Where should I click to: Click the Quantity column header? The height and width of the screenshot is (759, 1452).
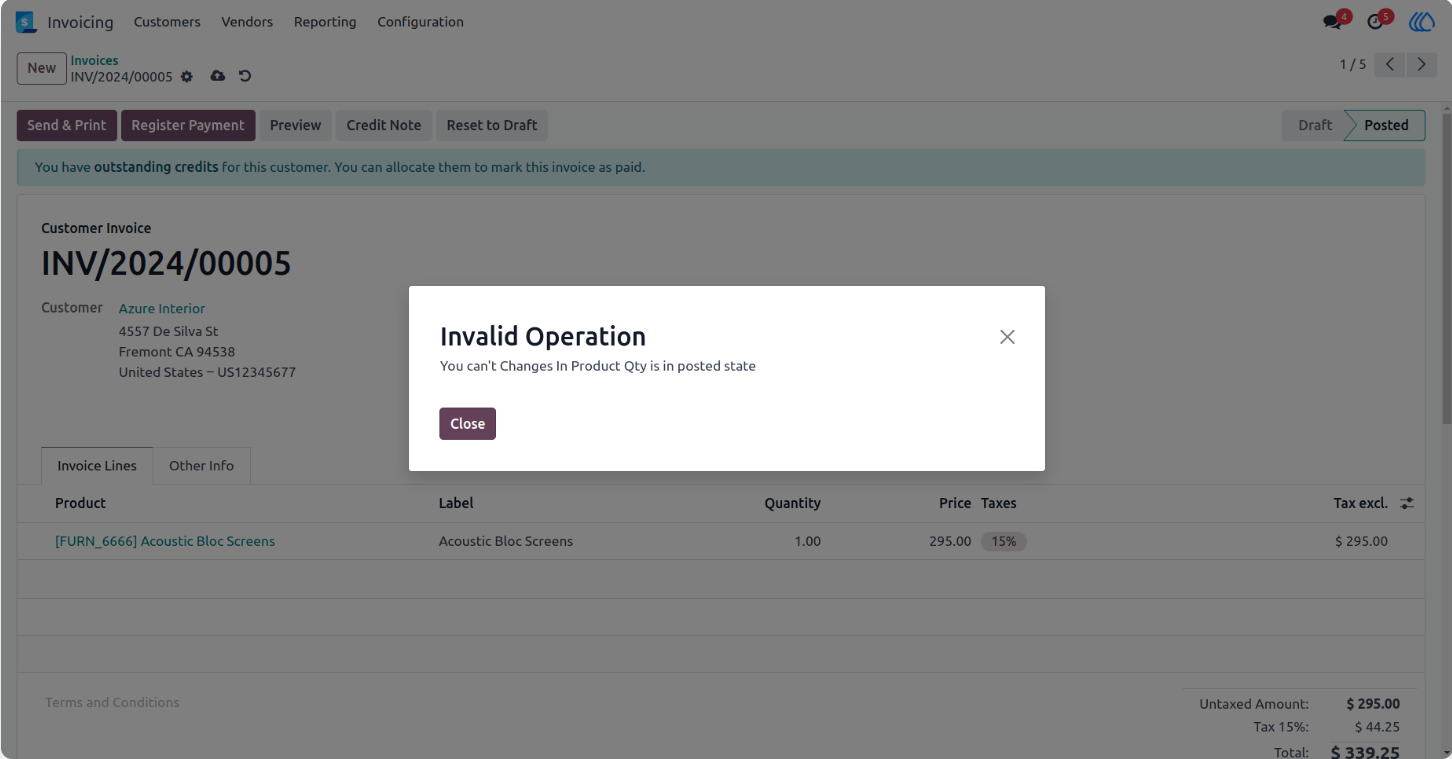793,503
